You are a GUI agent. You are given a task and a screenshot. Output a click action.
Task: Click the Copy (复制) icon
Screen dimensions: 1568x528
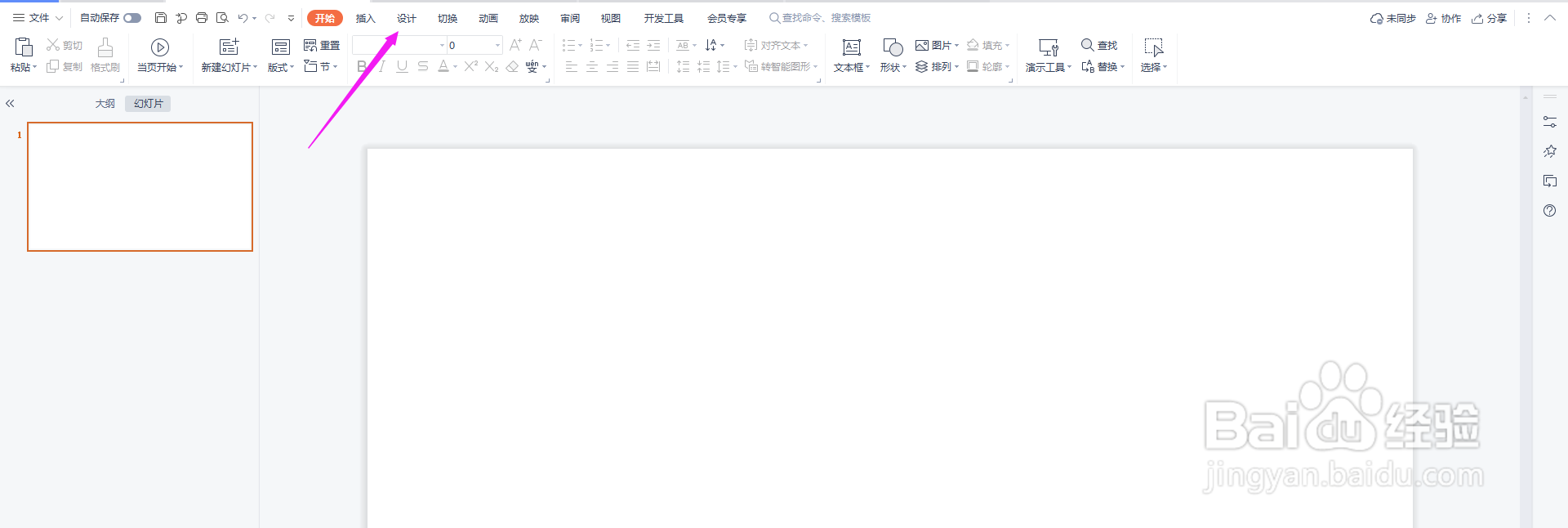[x=53, y=66]
